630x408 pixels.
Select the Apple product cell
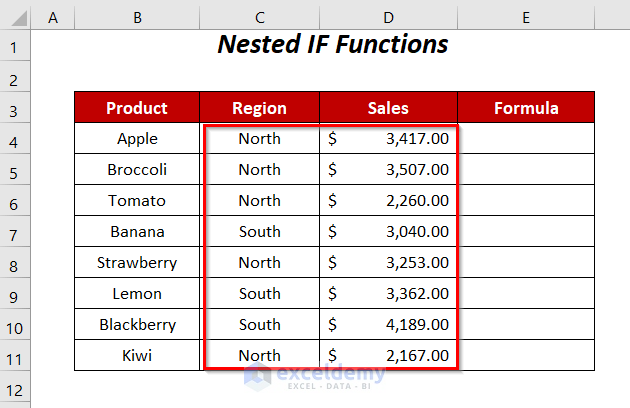click(137, 139)
